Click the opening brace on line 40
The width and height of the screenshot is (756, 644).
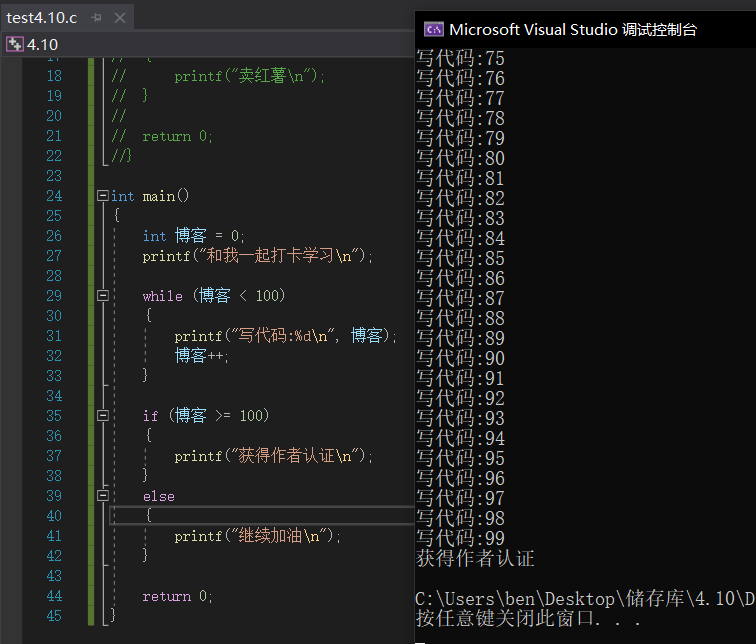point(148,515)
